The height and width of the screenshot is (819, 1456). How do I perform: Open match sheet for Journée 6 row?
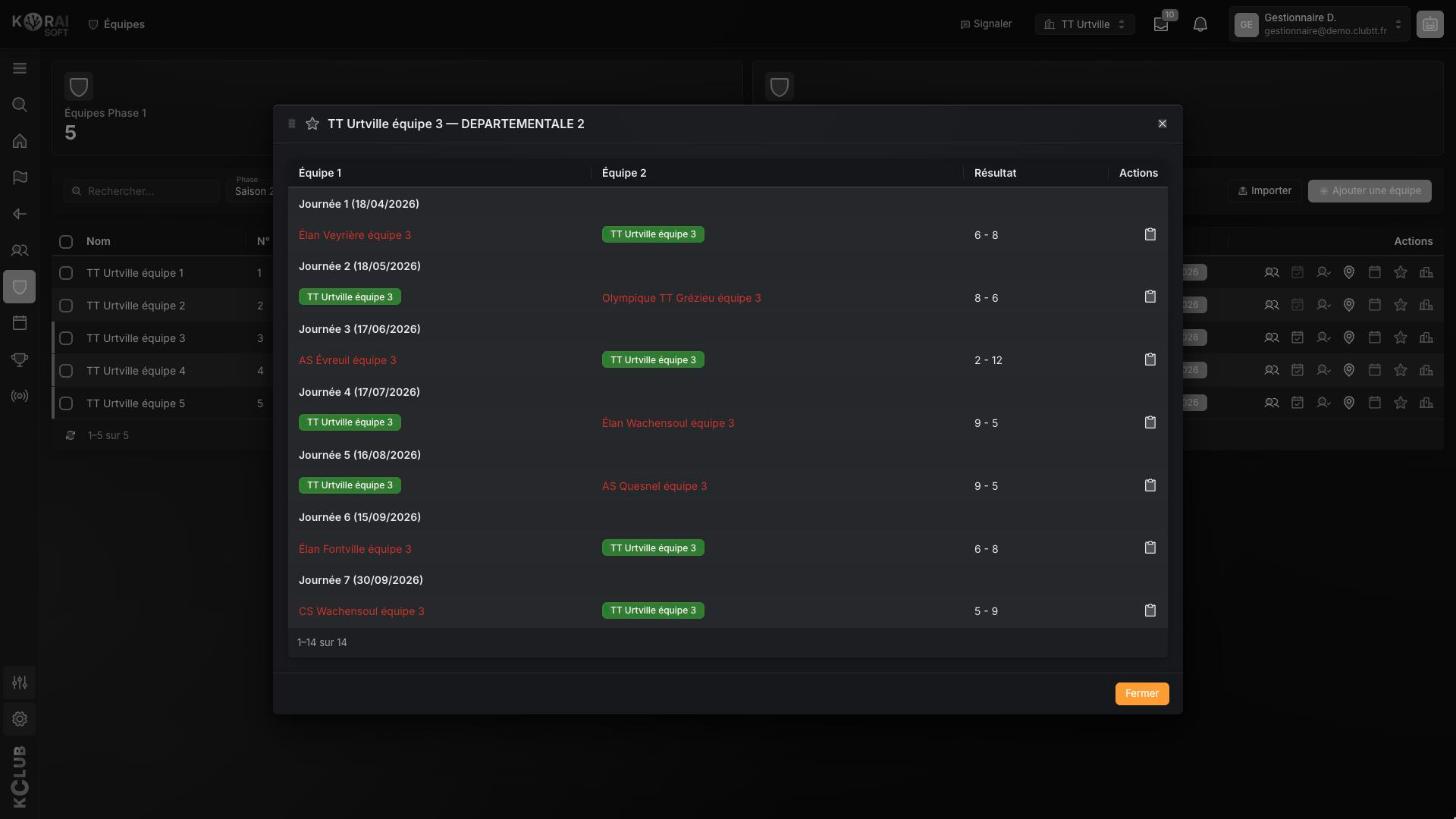[1150, 548]
